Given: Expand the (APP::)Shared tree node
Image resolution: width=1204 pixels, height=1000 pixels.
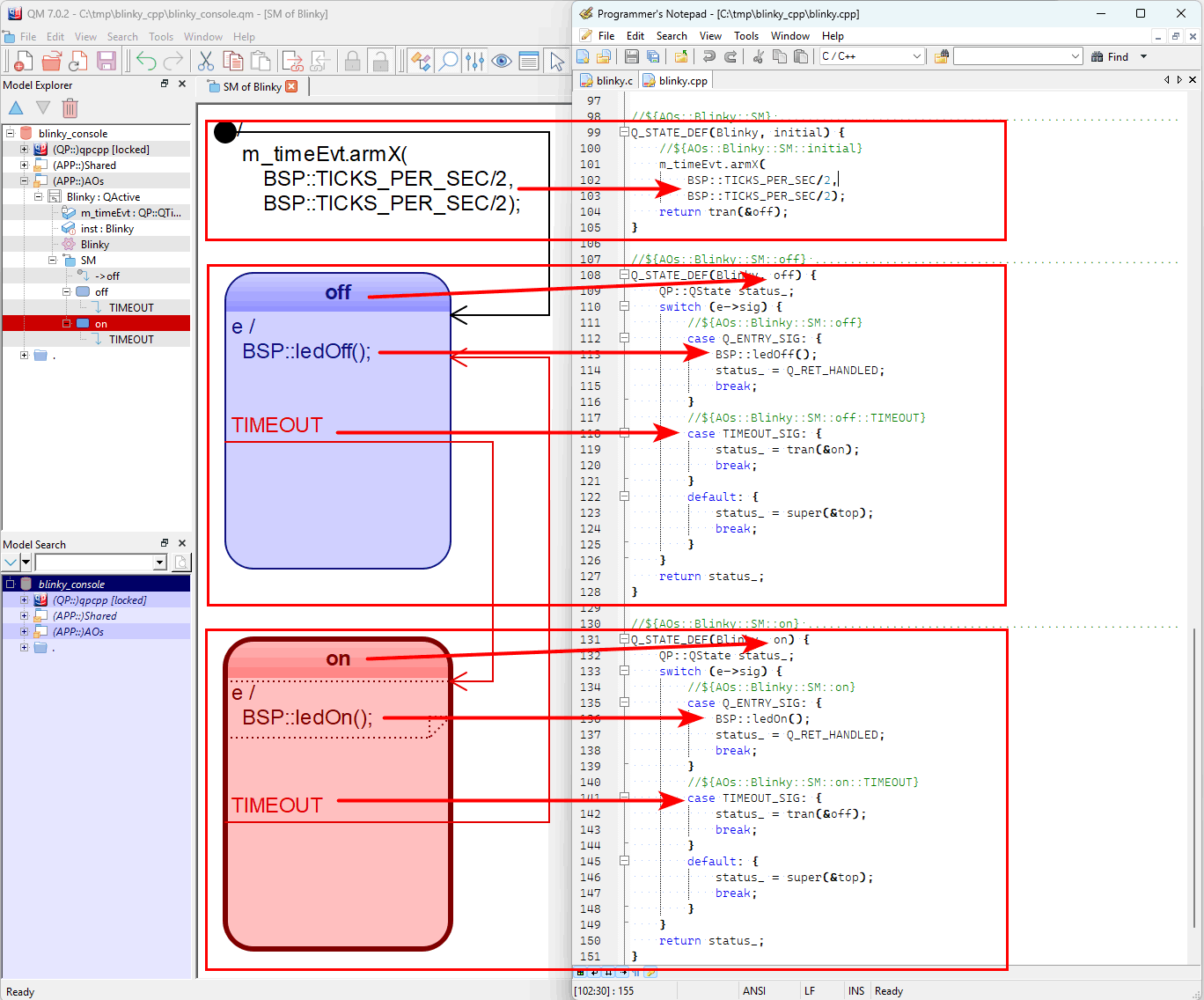Looking at the screenshot, I should [24, 164].
